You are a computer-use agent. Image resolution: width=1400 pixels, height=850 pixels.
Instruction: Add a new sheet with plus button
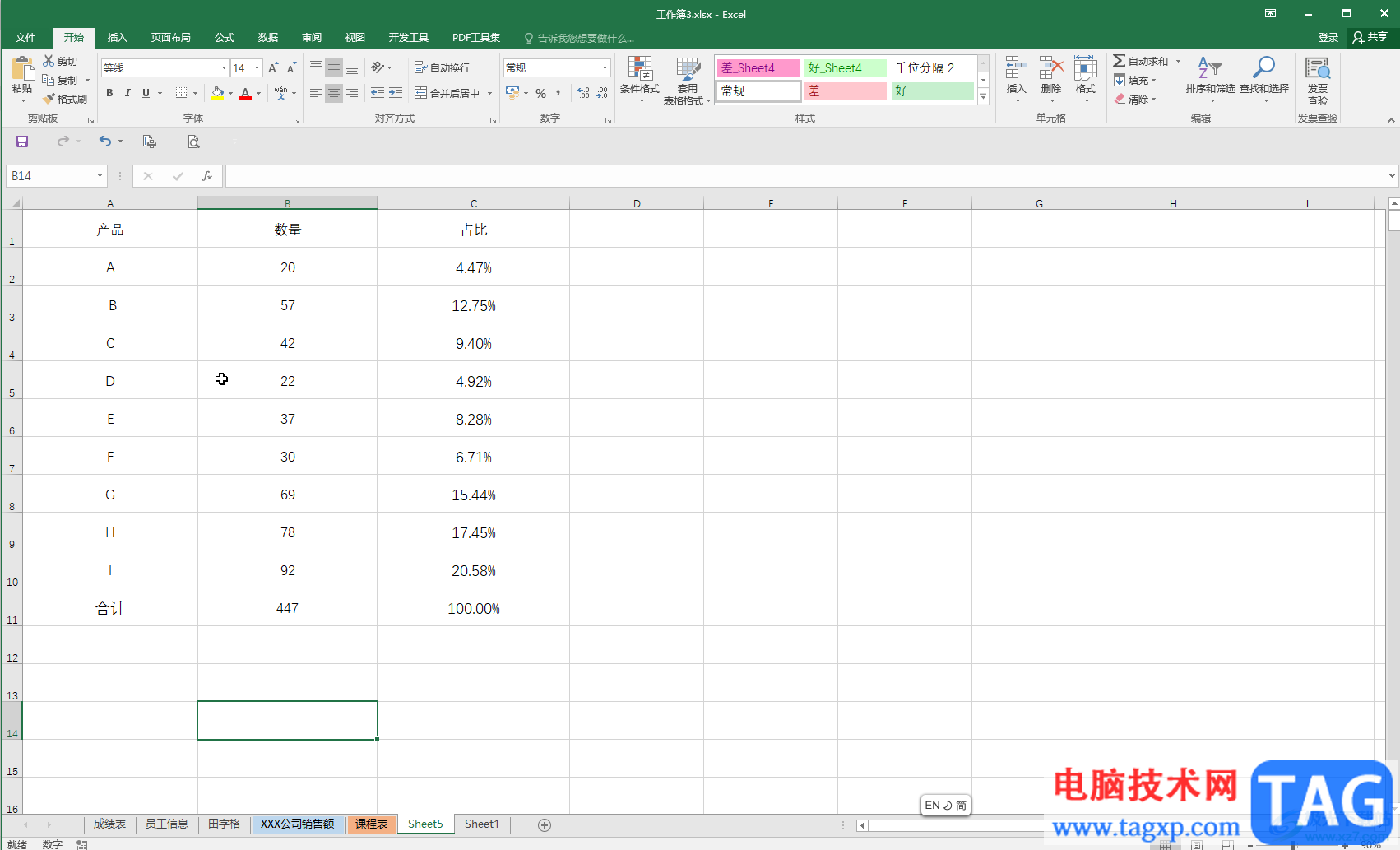click(x=544, y=824)
